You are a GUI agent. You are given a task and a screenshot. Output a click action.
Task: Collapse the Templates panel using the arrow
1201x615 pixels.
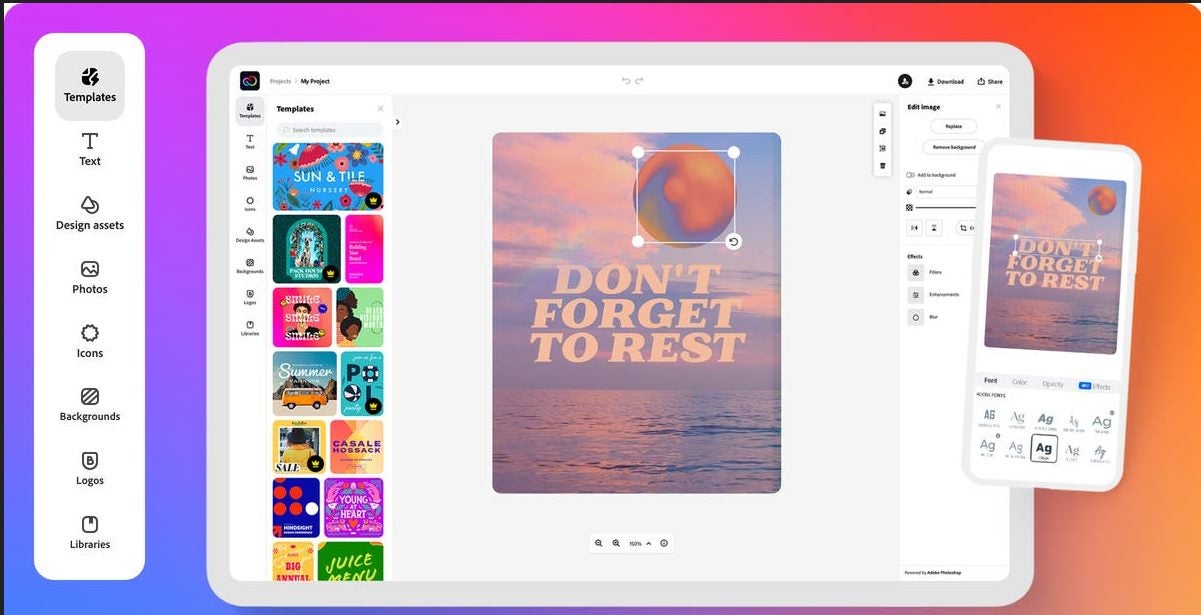click(397, 122)
